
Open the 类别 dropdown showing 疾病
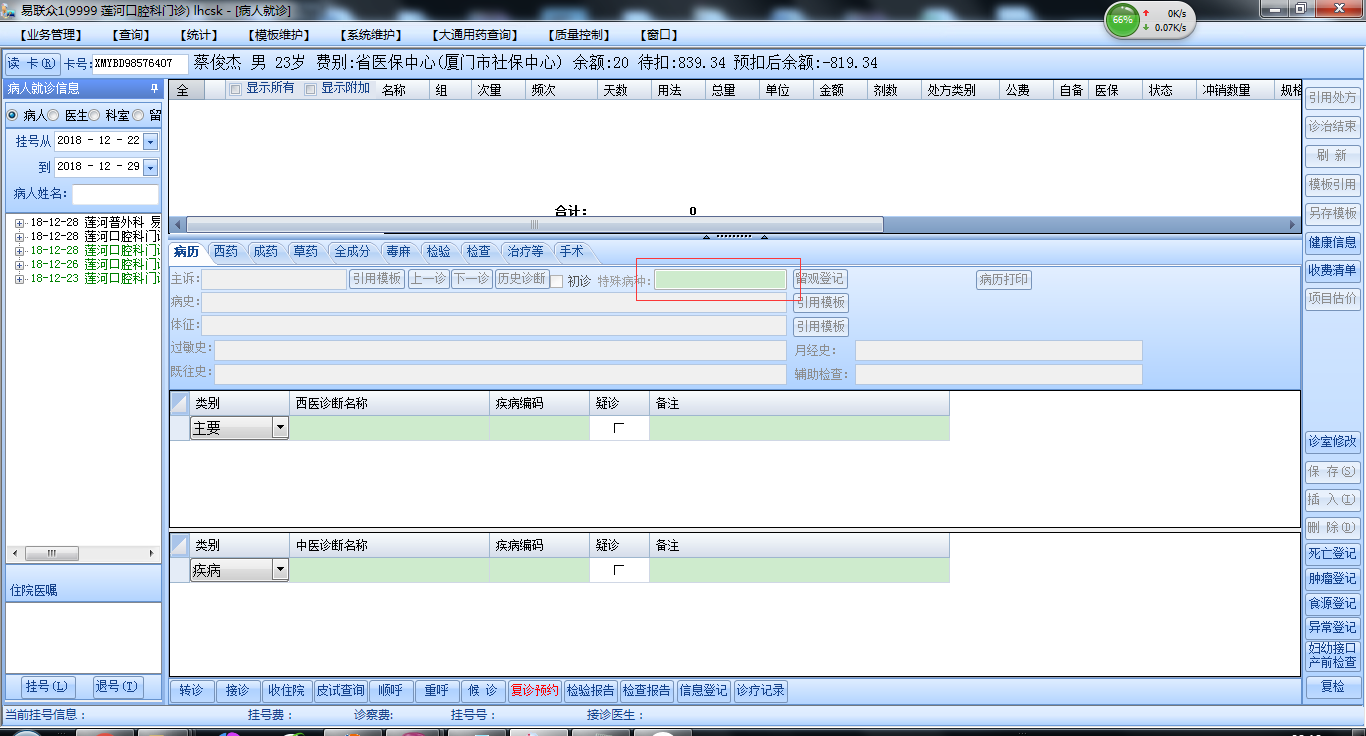[280, 570]
